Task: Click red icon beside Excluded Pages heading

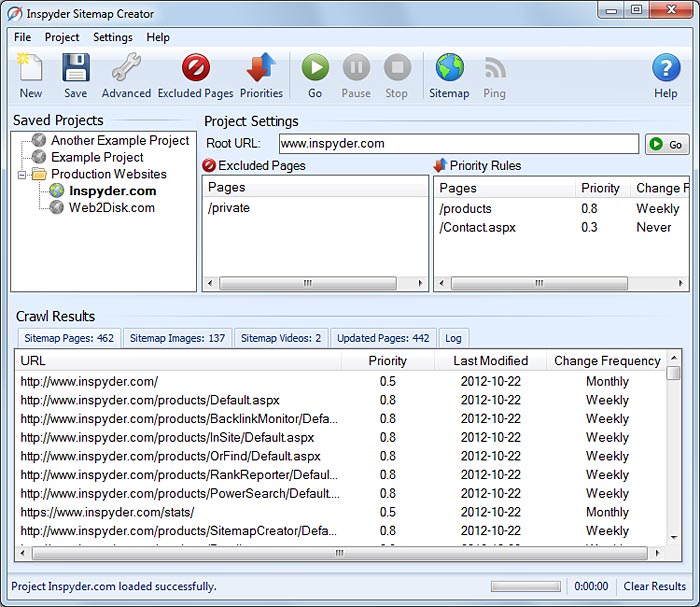Action: 208,166
